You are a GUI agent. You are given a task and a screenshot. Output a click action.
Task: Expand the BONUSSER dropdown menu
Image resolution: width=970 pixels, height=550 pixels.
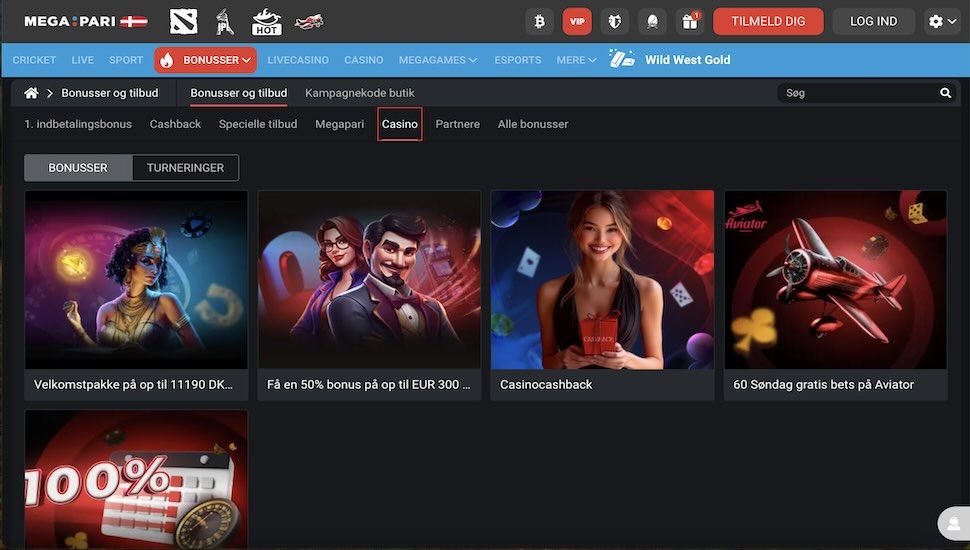tap(205, 60)
